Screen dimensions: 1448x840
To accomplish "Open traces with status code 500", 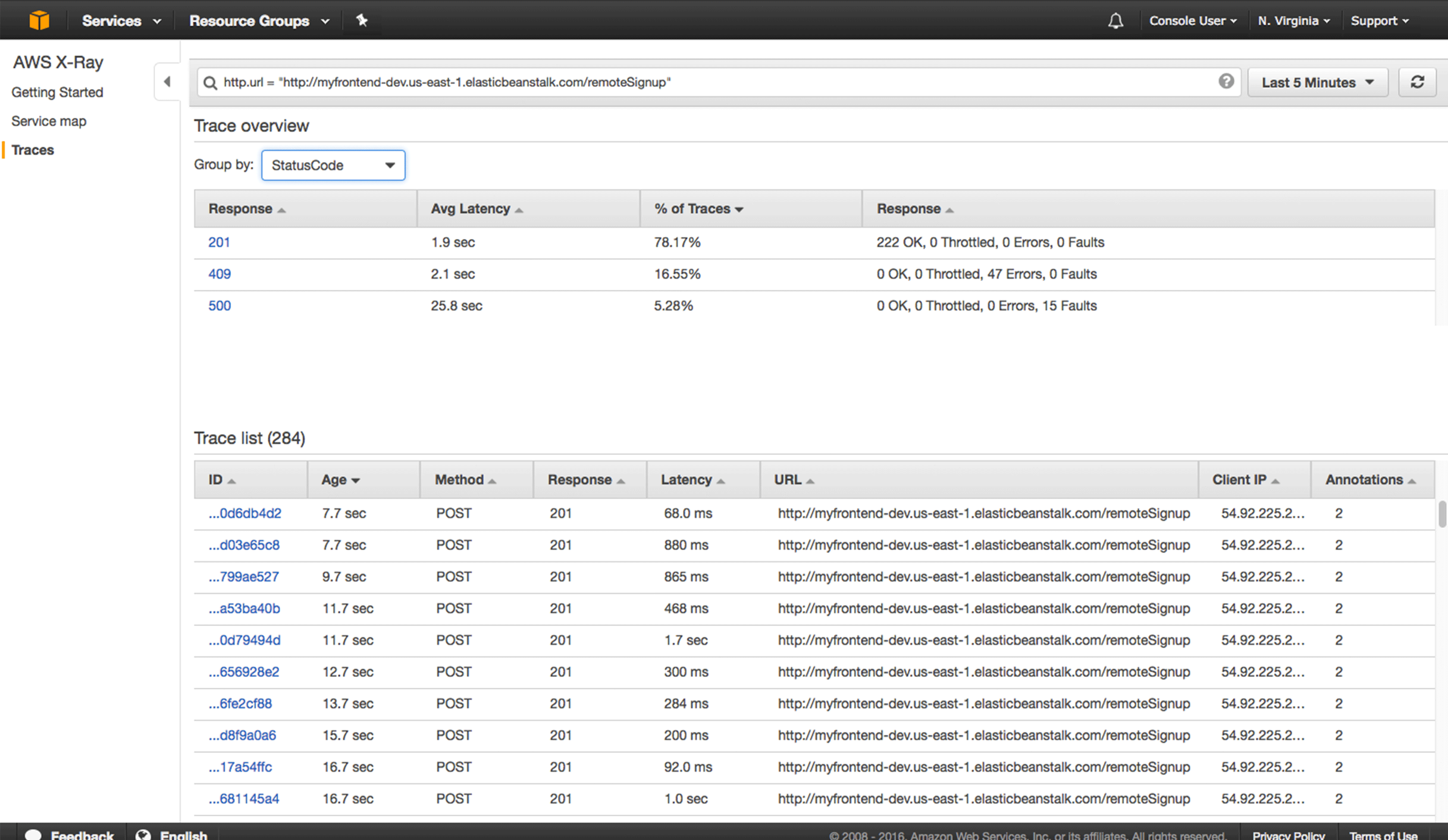I will pyautogui.click(x=219, y=305).
